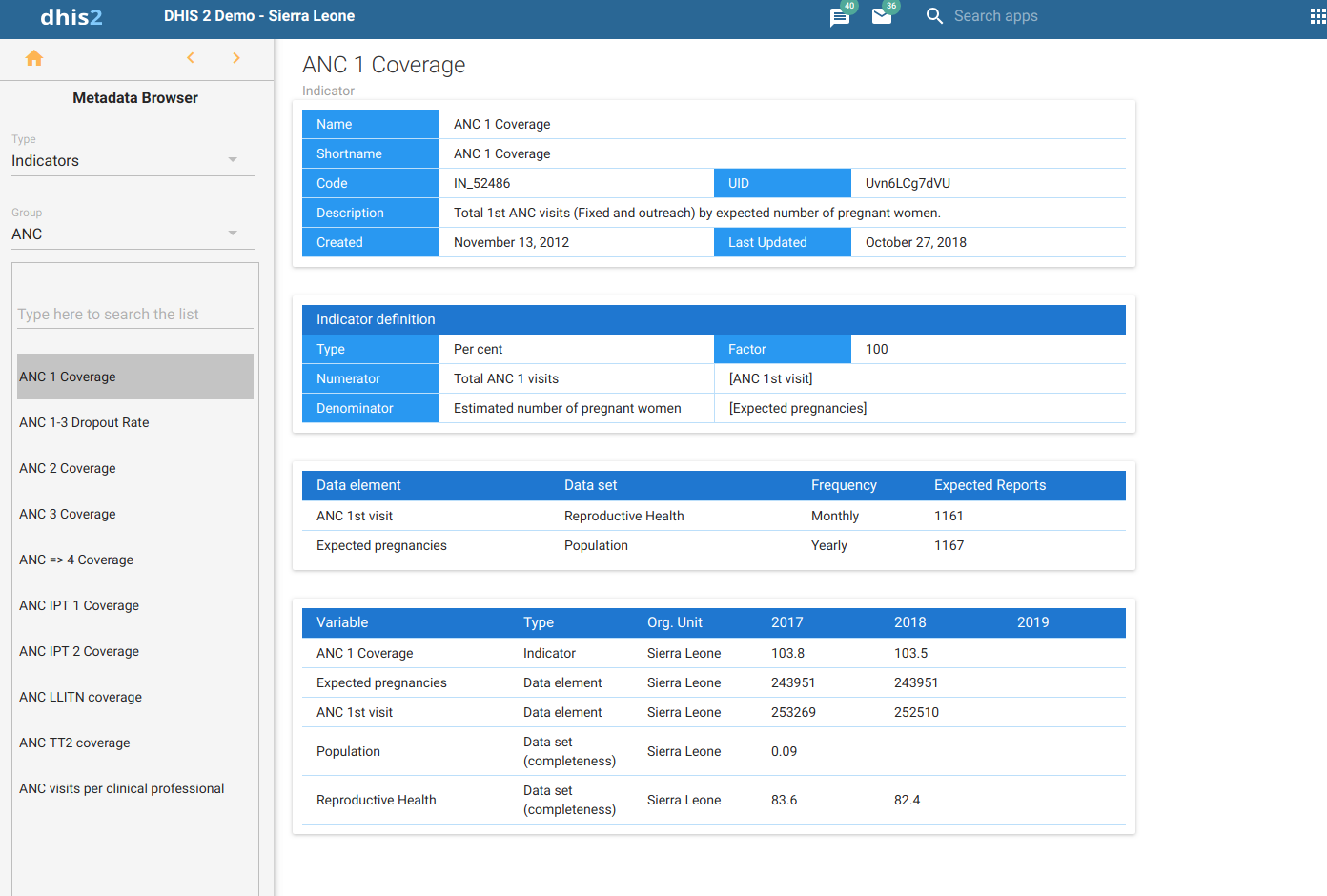Viewport: 1327px width, 896px height.
Task: Click the 2018 column header
Action: 909,622
